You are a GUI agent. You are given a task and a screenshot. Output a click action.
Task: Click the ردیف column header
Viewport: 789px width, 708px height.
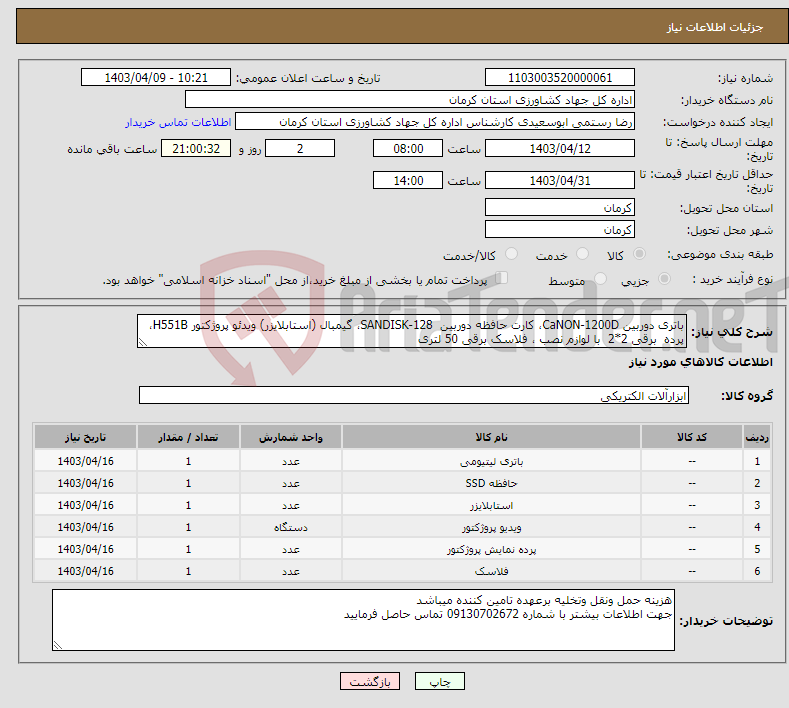(x=757, y=437)
